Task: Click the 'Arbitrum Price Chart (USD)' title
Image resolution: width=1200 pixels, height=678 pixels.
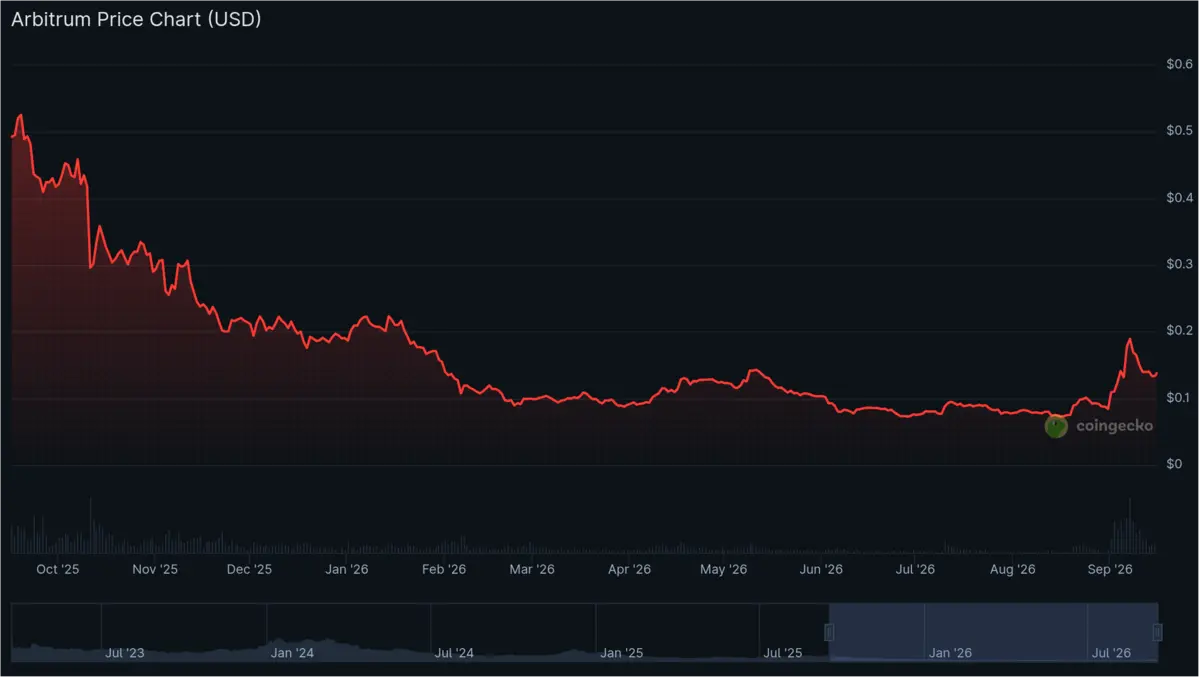Action: click(136, 19)
